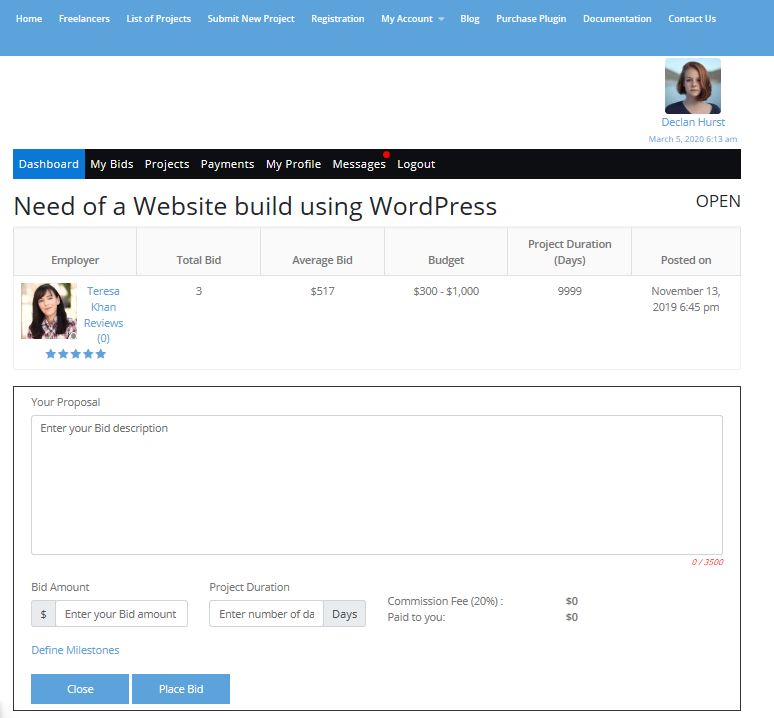Go to Freelancers page
The width and height of the screenshot is (774, 718).
tap(84, 19)
